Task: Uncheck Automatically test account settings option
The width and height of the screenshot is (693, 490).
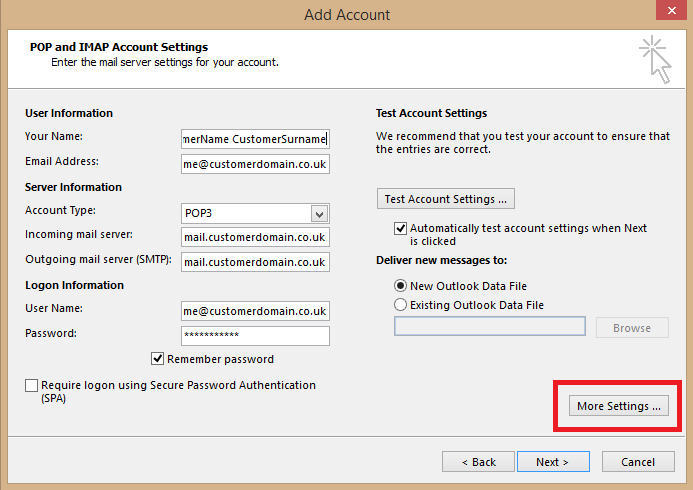Action: tap(401, 228)
